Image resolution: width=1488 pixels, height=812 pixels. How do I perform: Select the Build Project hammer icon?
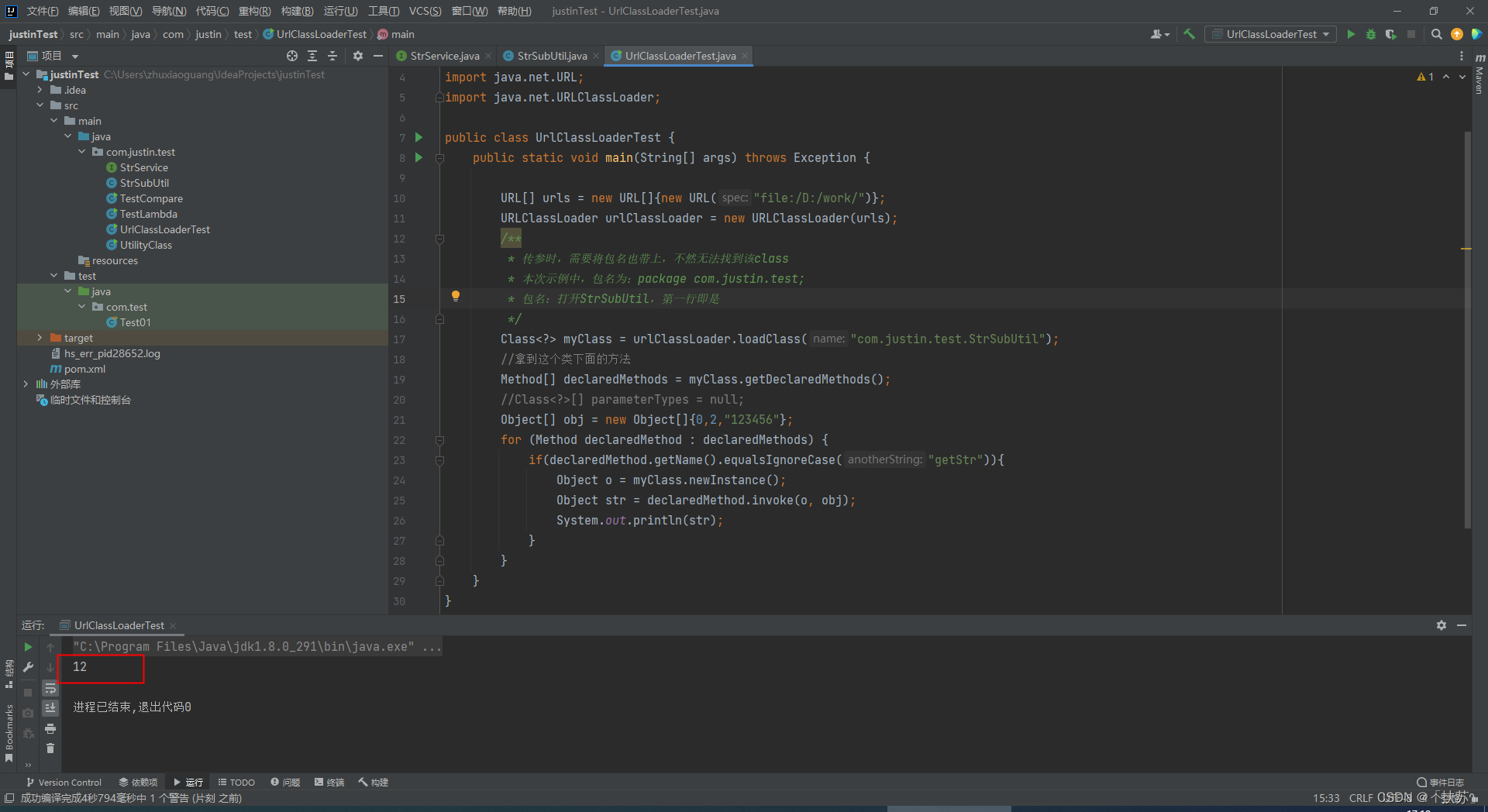[1188, 34]
